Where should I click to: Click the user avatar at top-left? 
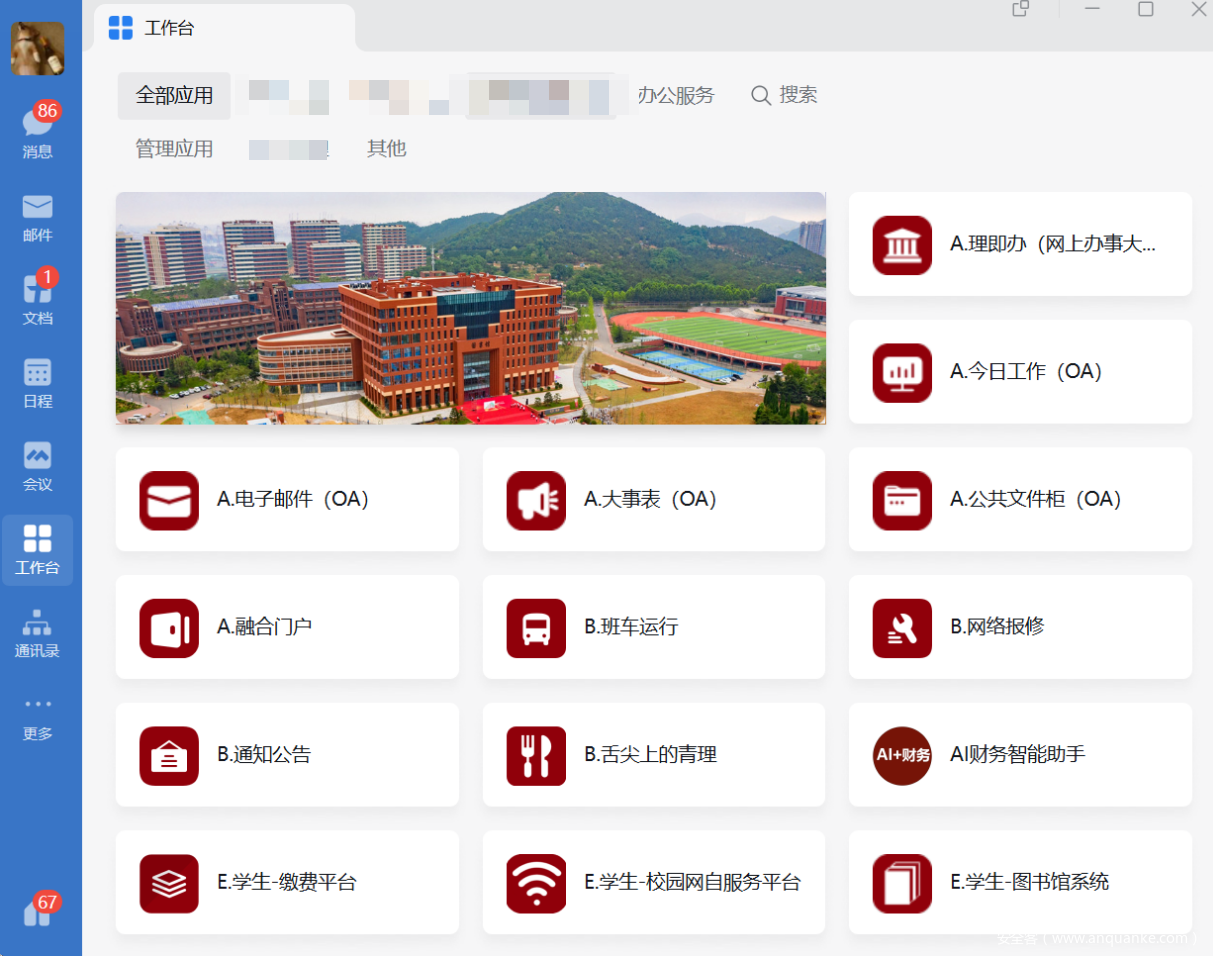pyautogui.click(x=38, y=48)
